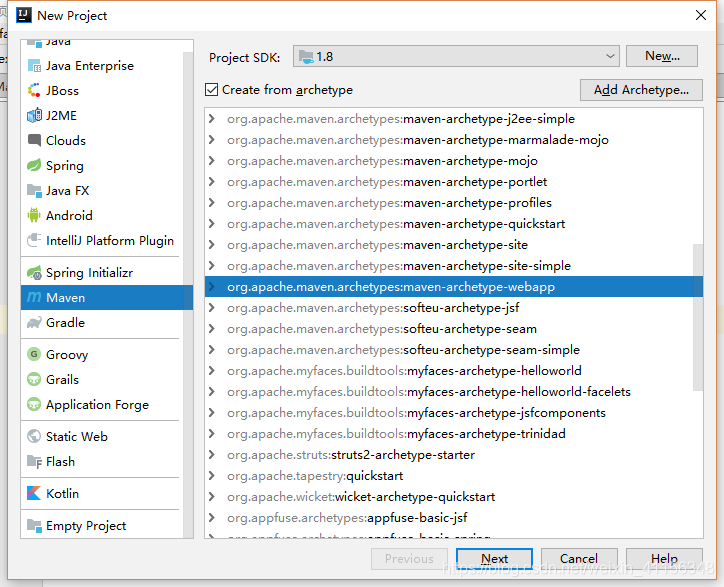Image resolution: width=724 pixels, height=587 pixels.
Task: Click the IntelliJ Platform Plugin icon
Action: 34,240
